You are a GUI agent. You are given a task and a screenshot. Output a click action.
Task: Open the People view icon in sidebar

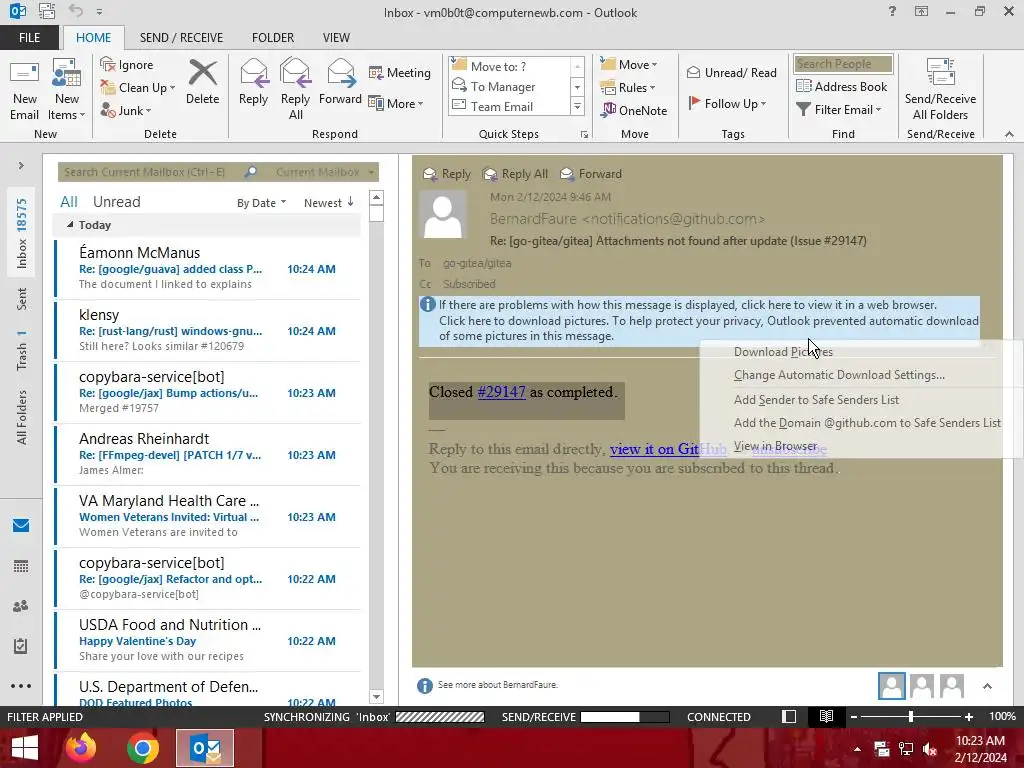[x=21, y=606]
